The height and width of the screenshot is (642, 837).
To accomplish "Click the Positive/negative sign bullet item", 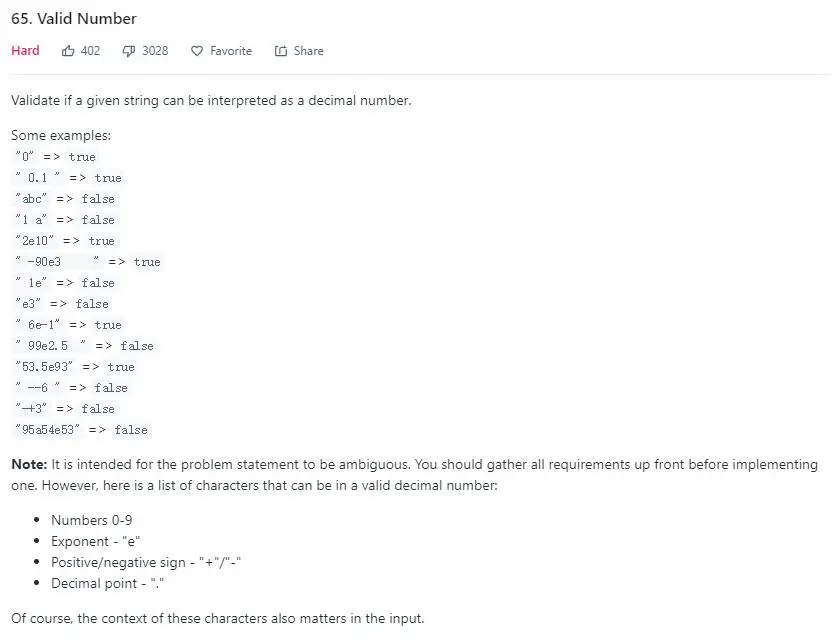I will 146,562.
